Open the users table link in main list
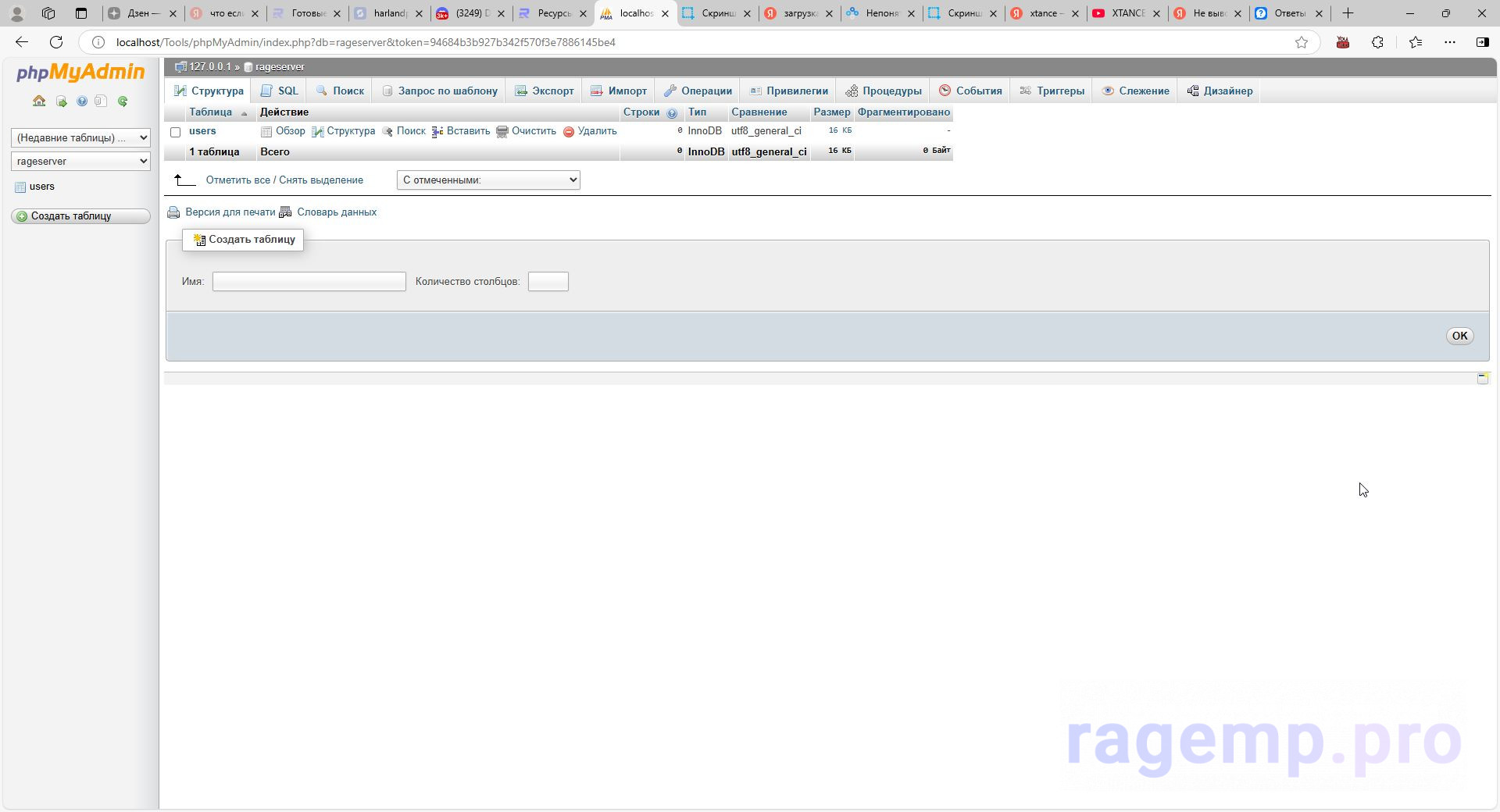This screenshot has width=1500, height=812. click(202, 131)
